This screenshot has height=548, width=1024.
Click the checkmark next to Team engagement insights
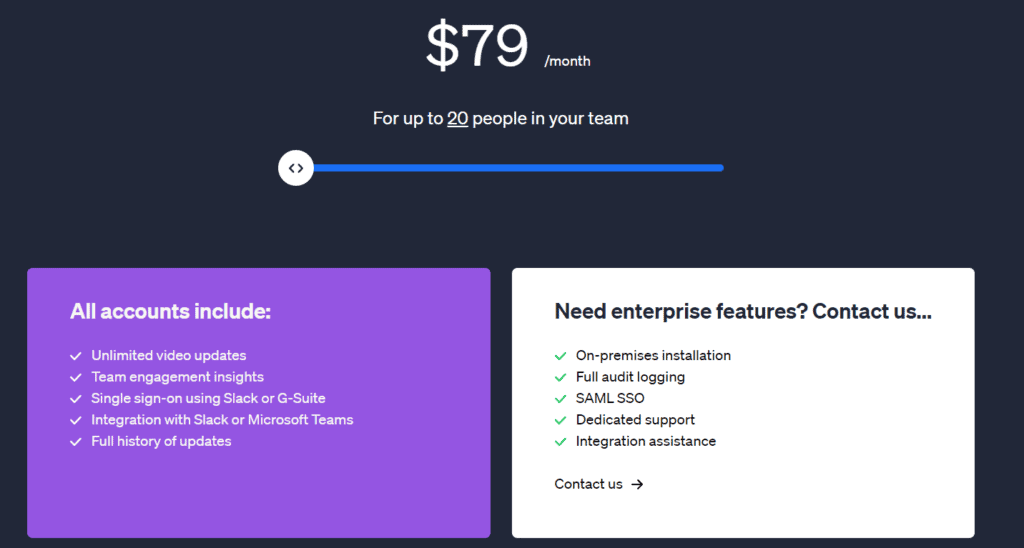point(75,378)
